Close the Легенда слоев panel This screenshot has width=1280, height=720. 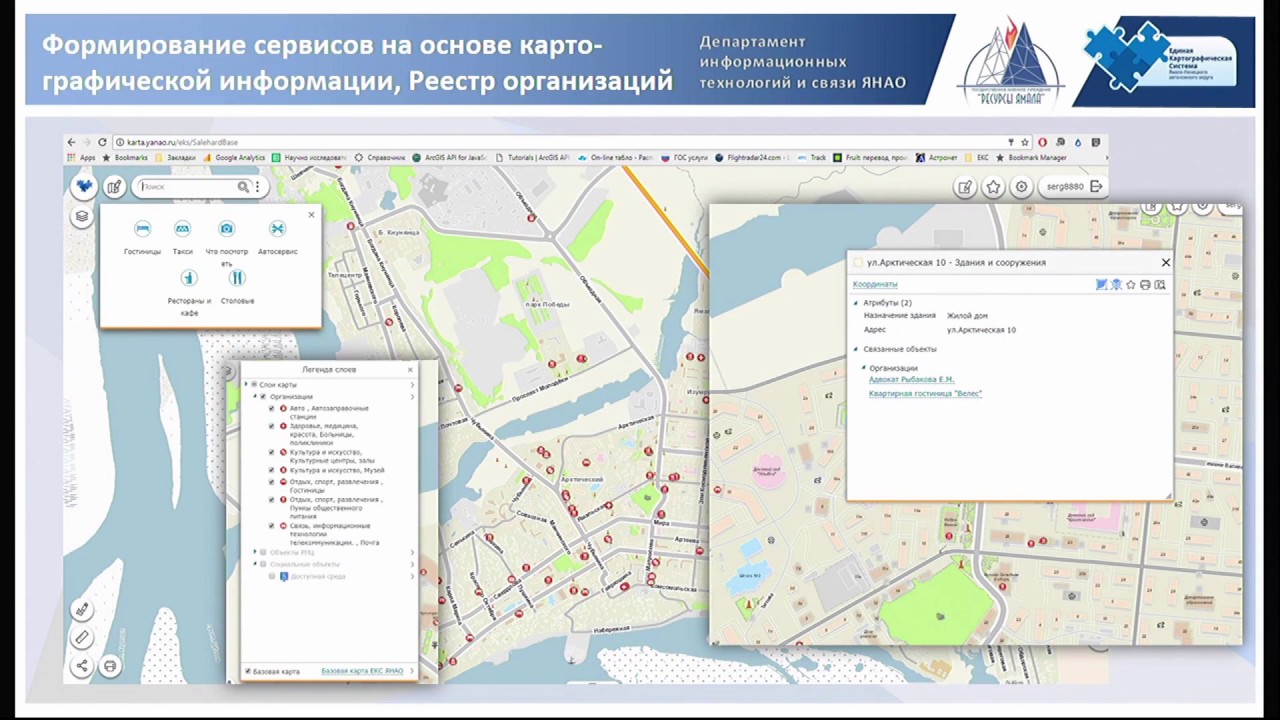click(x=410, y=370)
